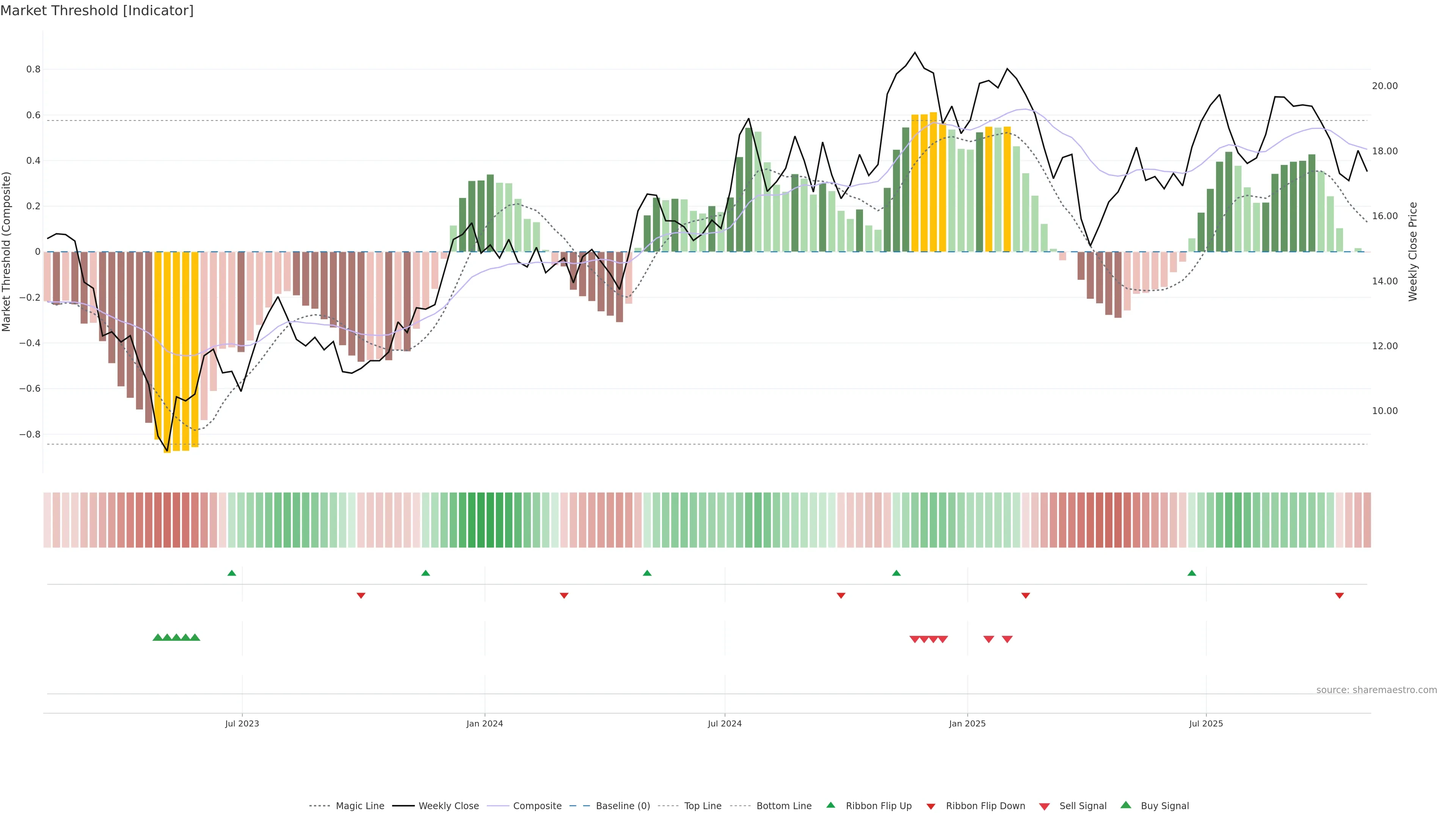The image size is (1456, 819).
Task: Click the Bottom Line legend entry
Action: click(x=783, y=806)
